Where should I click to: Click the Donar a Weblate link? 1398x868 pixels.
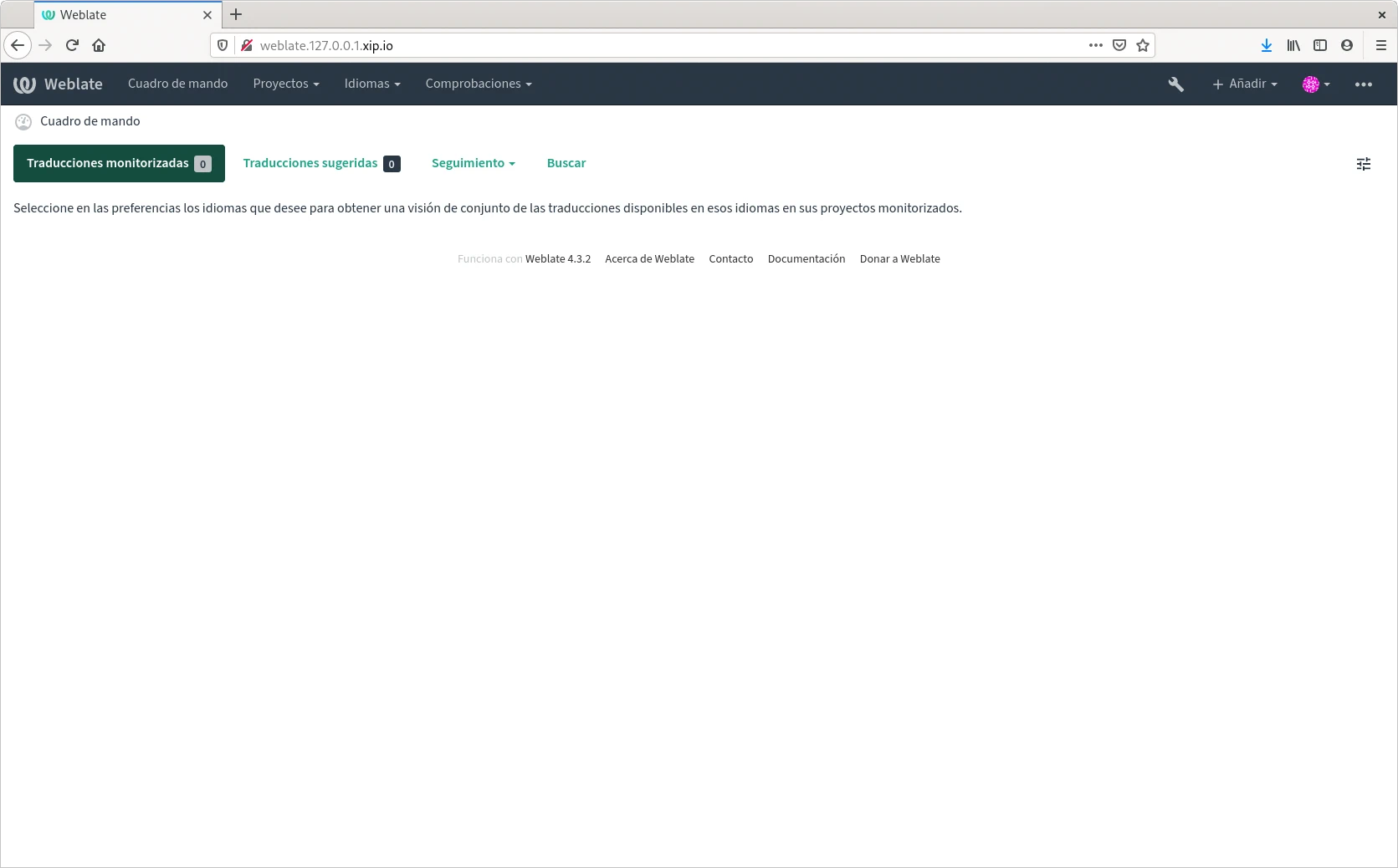pos(899,259)
